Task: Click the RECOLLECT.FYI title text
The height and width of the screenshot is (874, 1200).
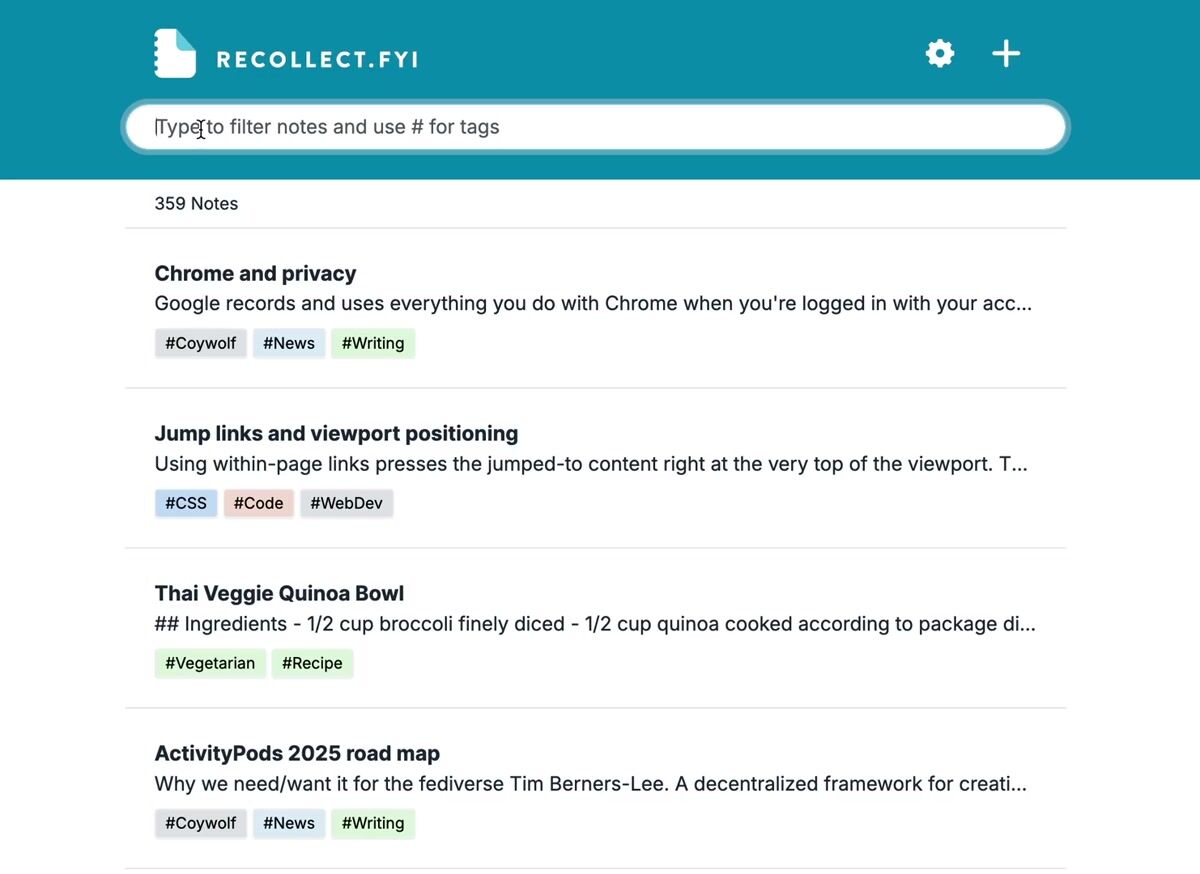Action: pyautogui.click(x=317, y=60)
